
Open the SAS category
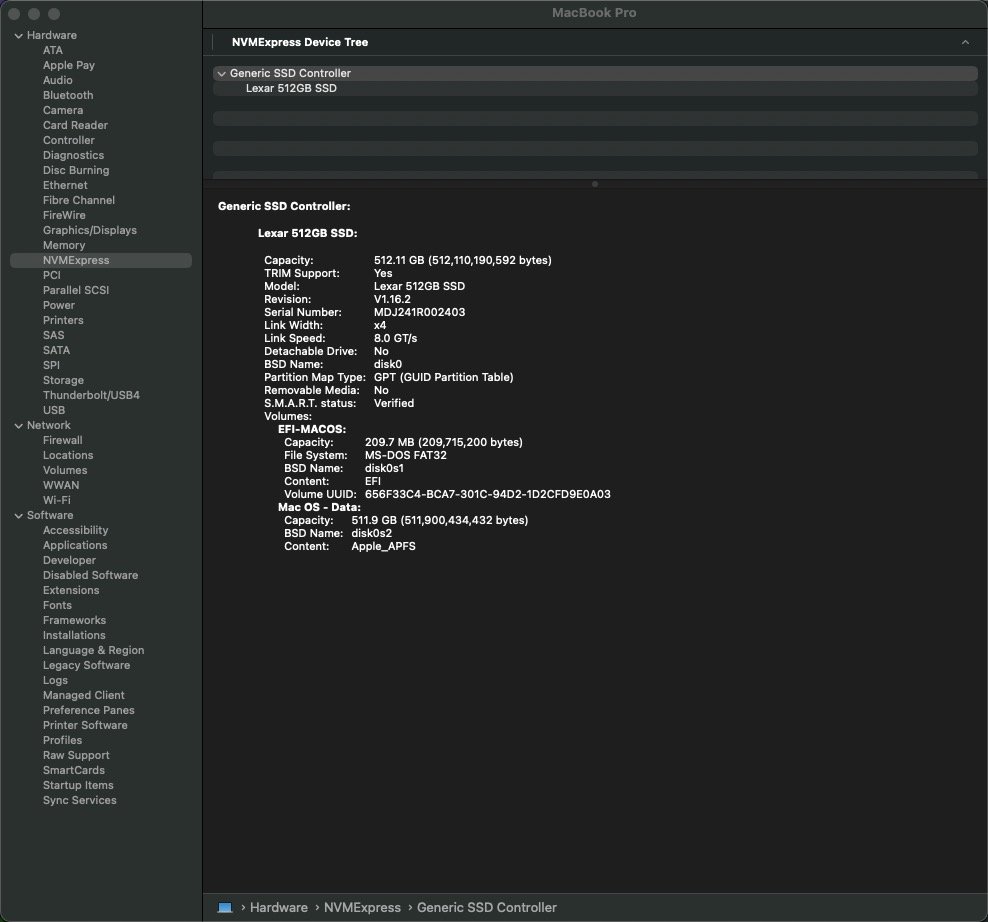click(x=54, y=335)
